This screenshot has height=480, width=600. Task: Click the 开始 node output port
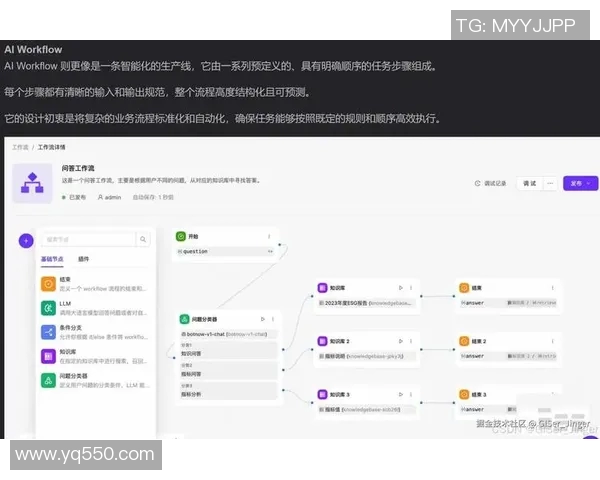pos(279,244)
